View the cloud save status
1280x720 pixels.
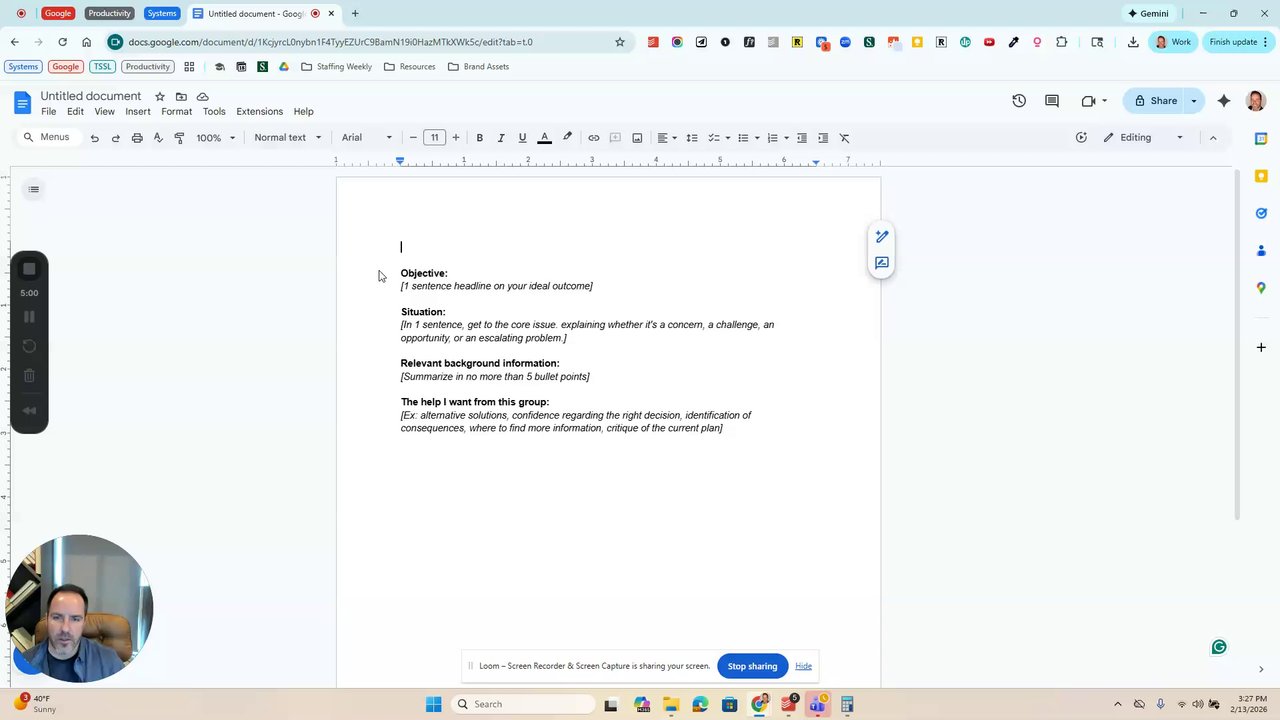(203, 97)
